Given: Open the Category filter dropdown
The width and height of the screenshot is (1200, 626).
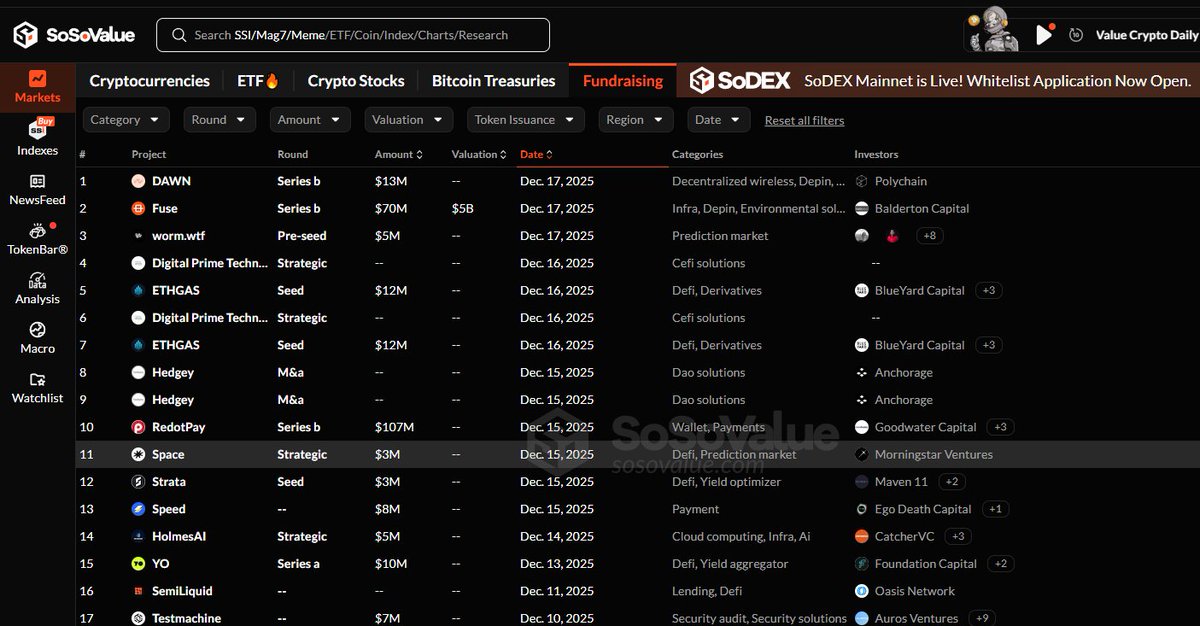Looking at the screenshot, I should [x=126, y=120].
